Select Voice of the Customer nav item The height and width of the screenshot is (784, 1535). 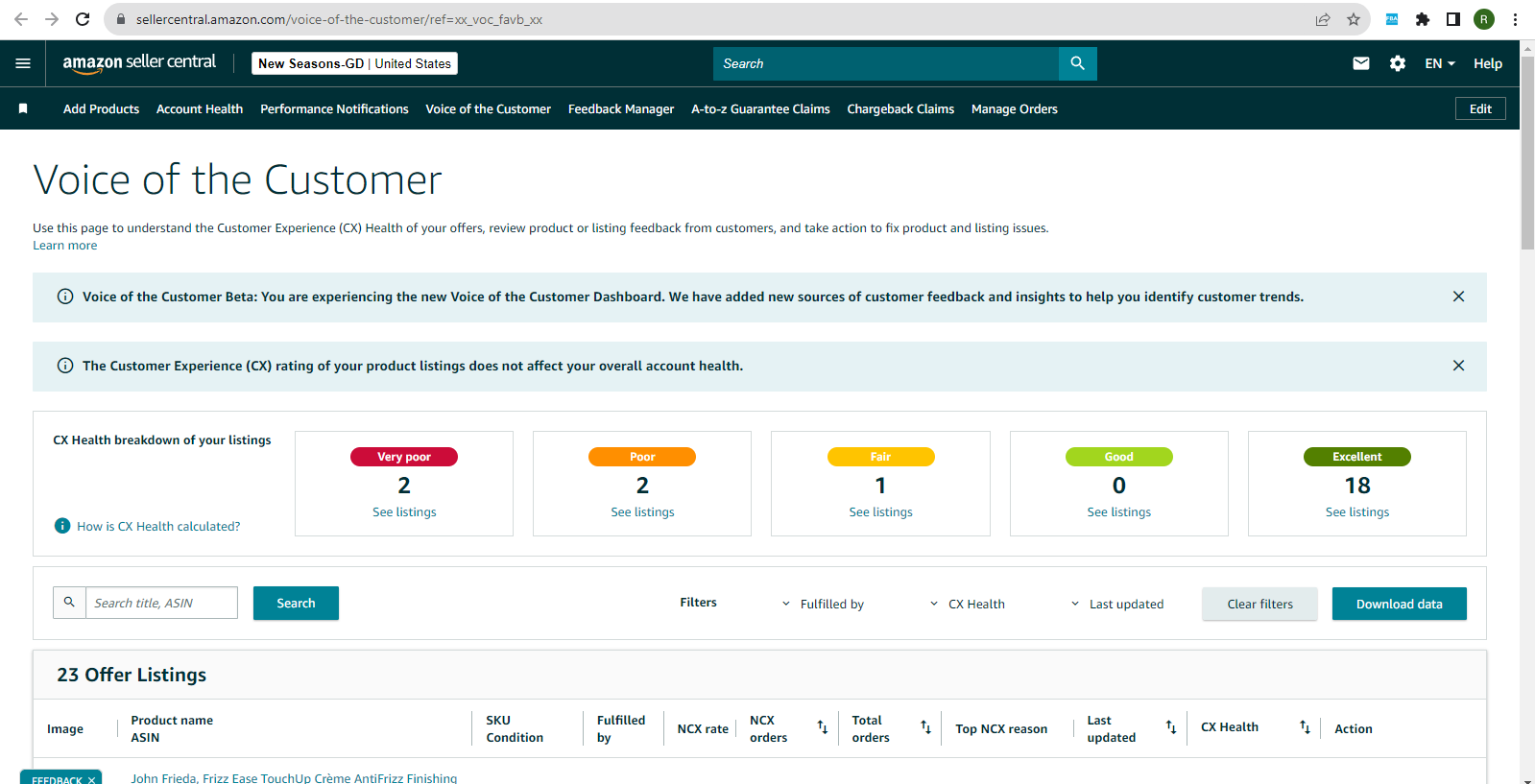coord(488,108)
